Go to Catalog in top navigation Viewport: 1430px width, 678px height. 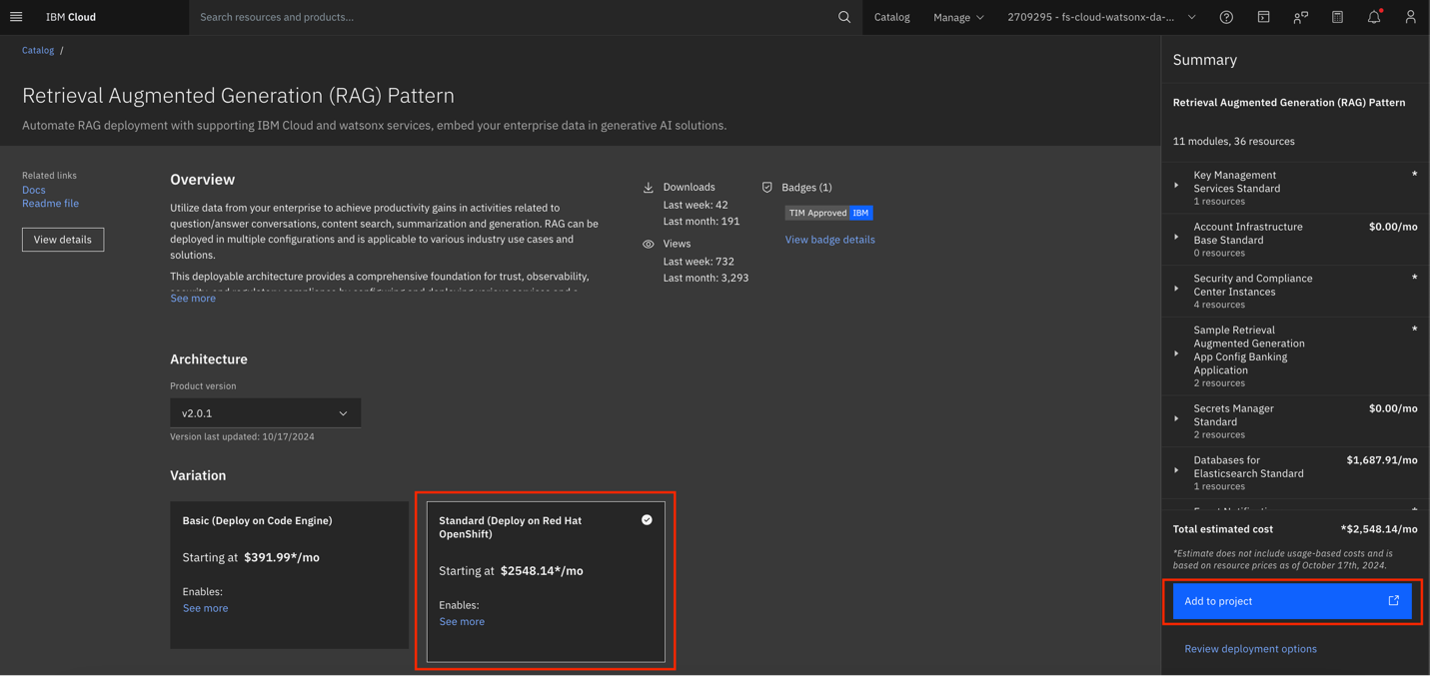891,17
